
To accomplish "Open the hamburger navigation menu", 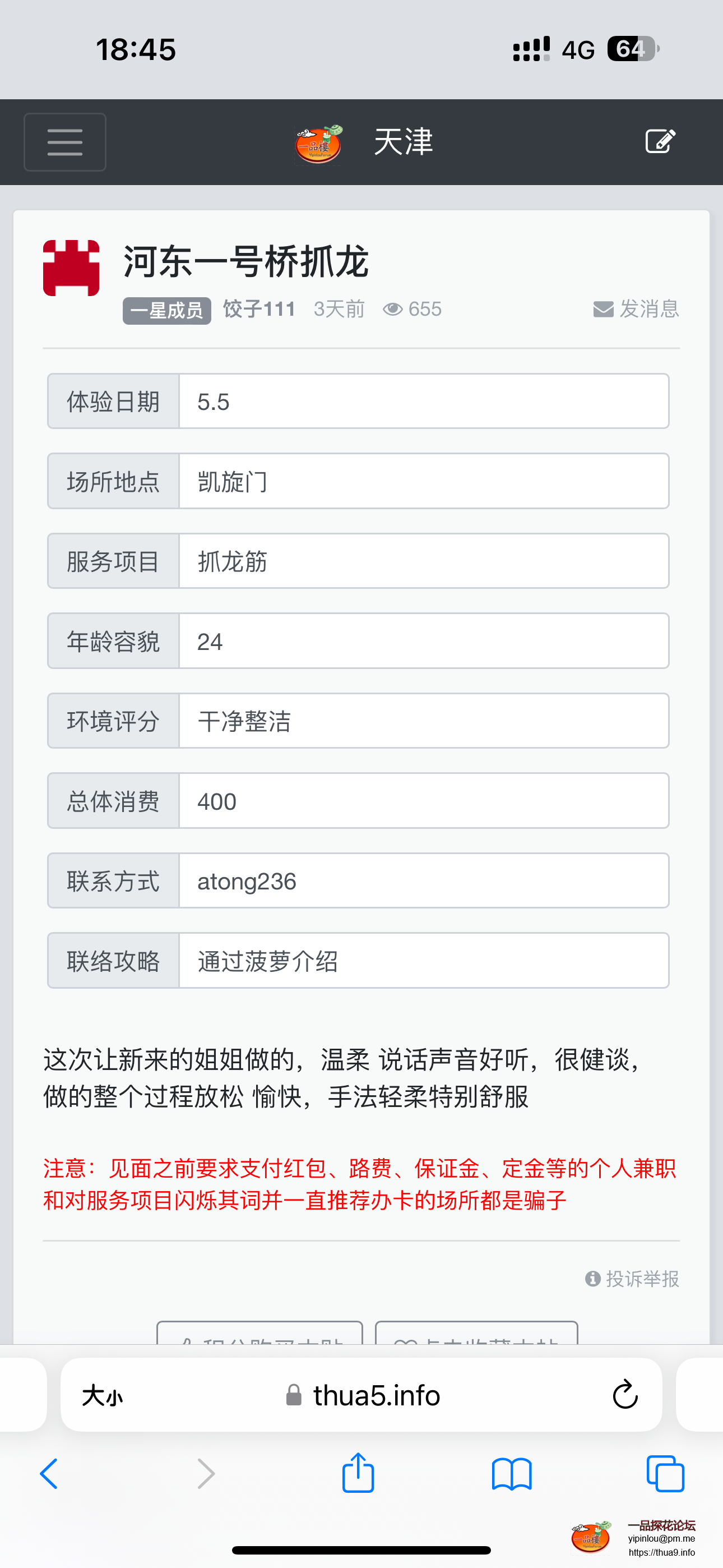I will coord(64,142).
